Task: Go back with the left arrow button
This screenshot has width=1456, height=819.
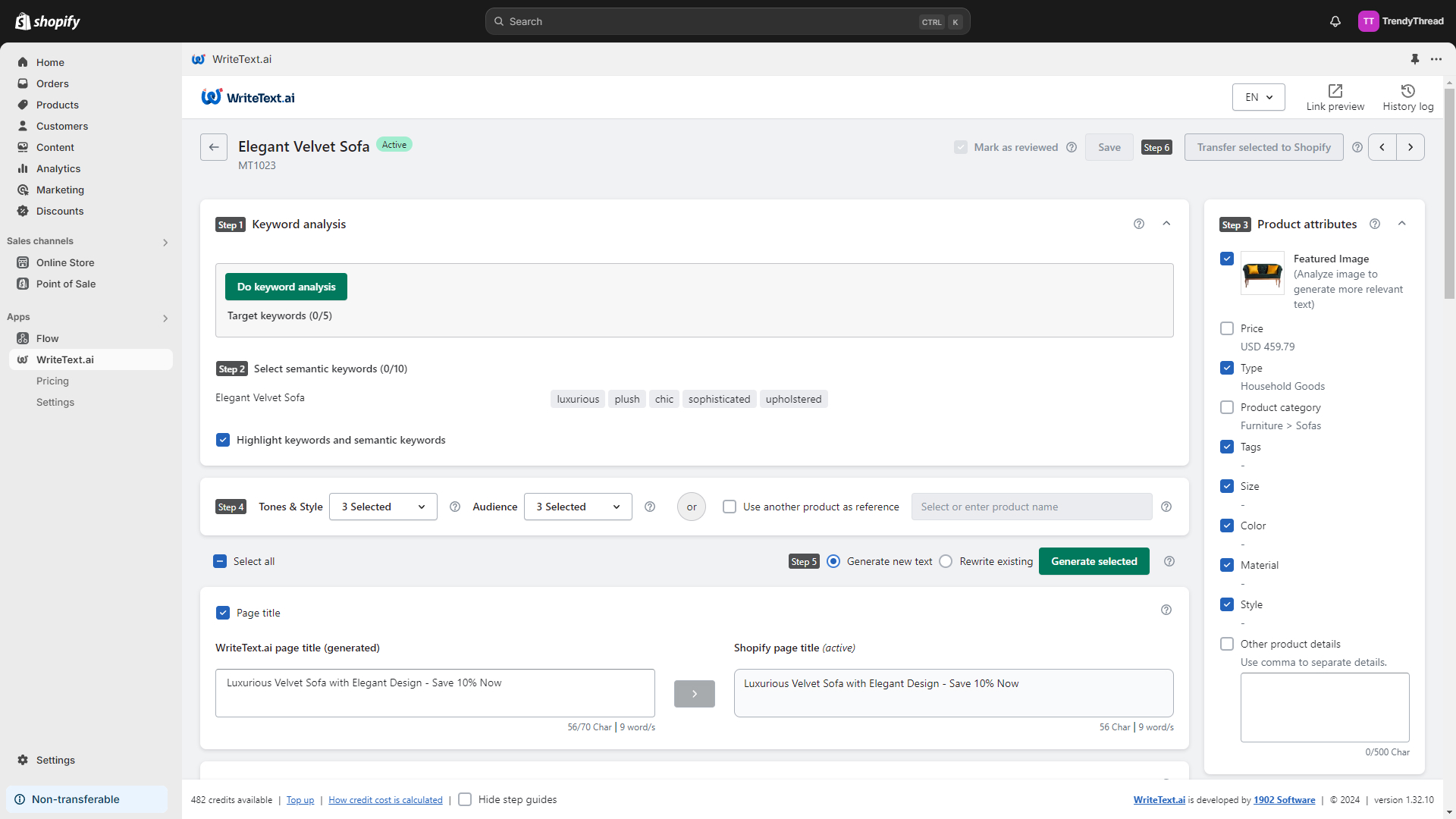Action: (x=214, y=147)
